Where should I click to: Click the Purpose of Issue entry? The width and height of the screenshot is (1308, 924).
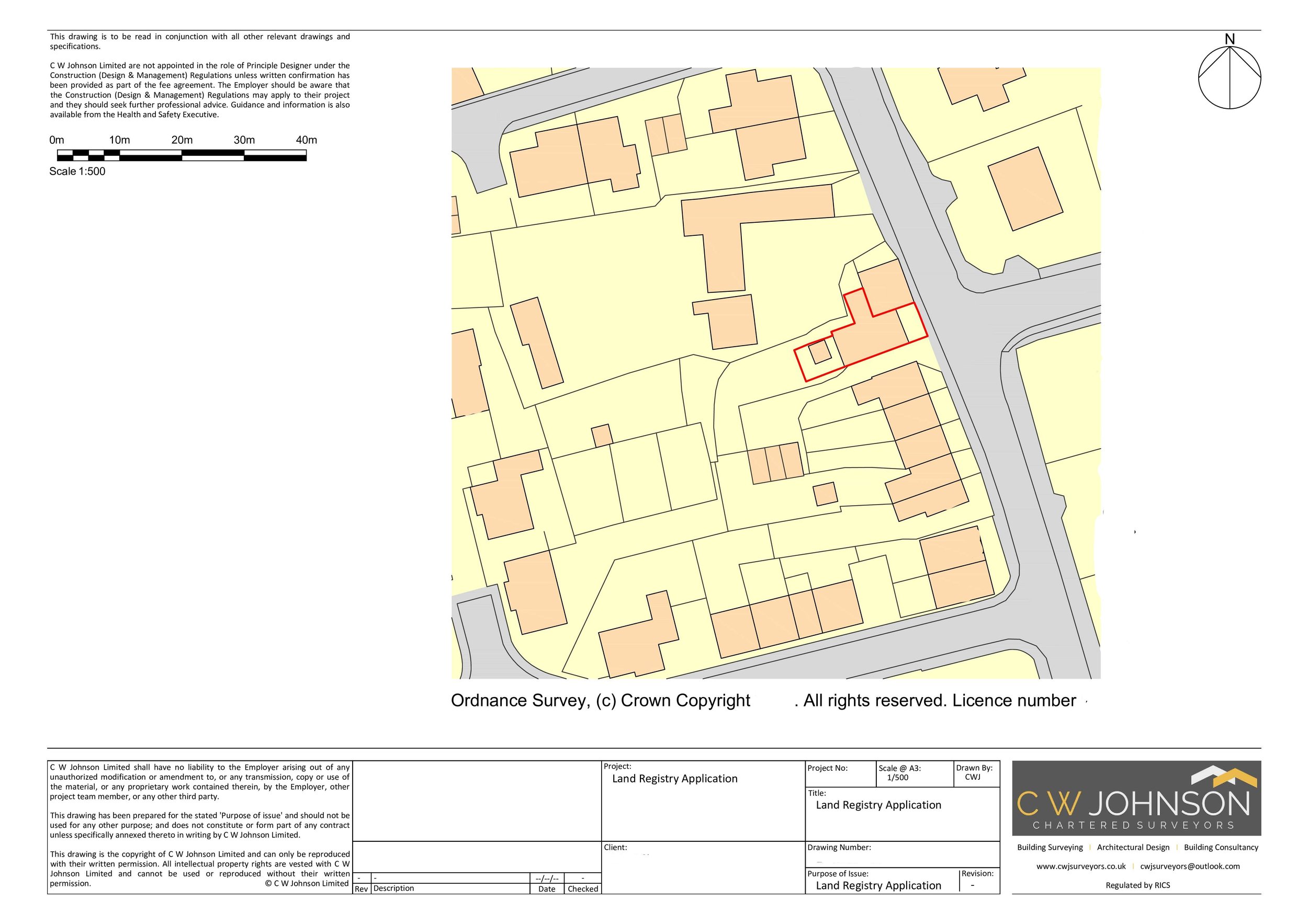point(878,886)
